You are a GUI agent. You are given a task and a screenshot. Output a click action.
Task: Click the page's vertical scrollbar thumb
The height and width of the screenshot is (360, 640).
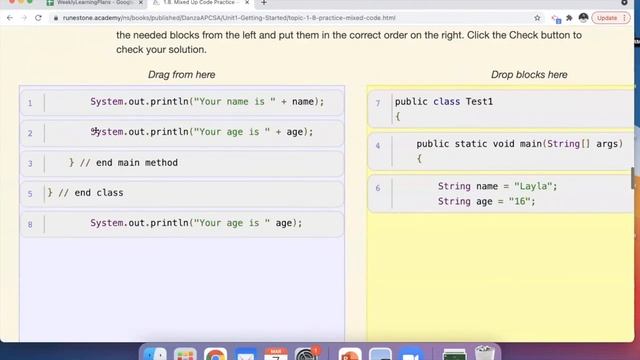633,178
